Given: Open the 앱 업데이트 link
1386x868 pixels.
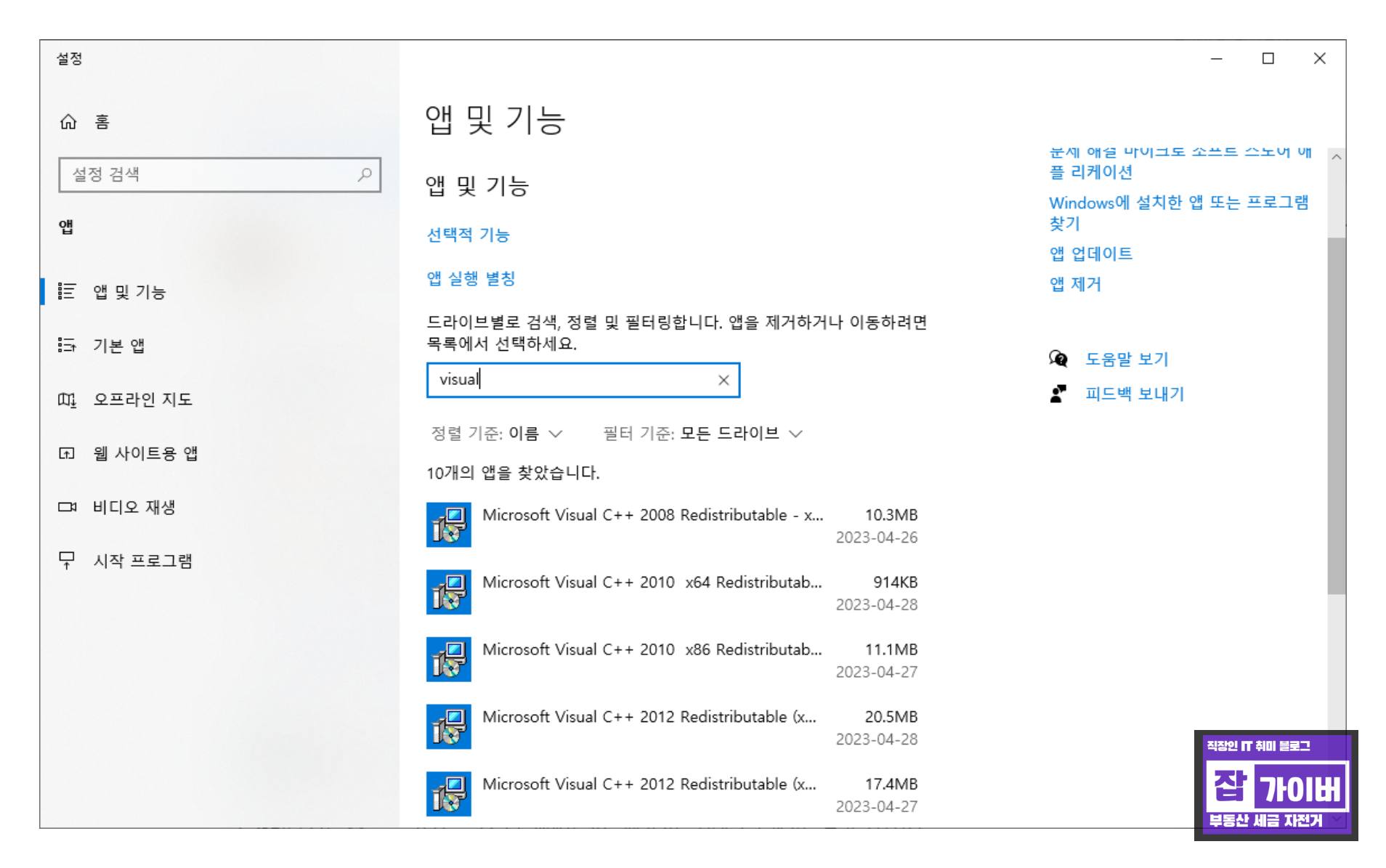Looking at the screenshot, I should tap(1090, 253).
